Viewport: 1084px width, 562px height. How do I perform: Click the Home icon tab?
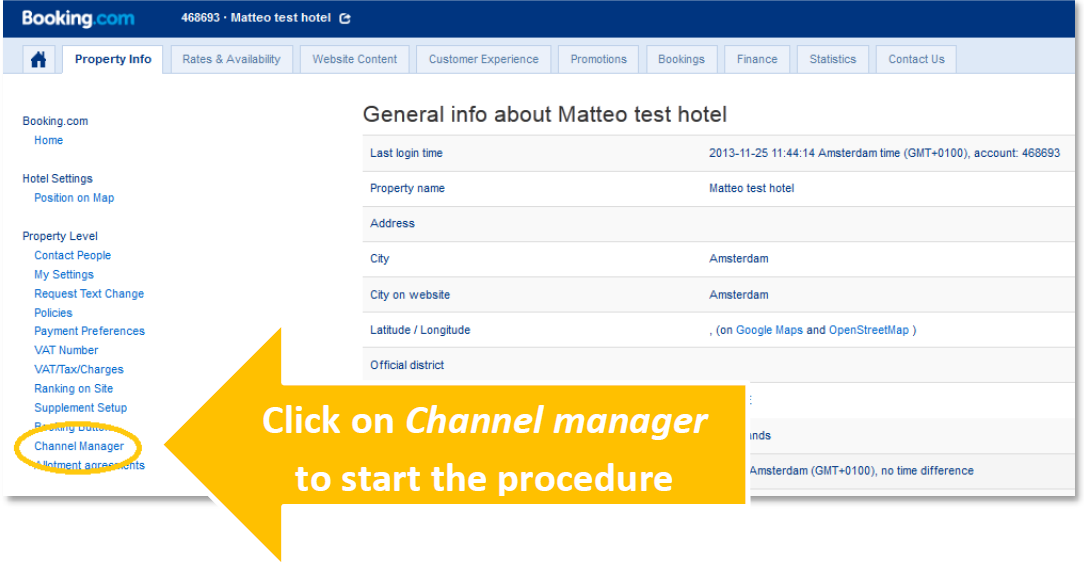click(x=39, y=60)
